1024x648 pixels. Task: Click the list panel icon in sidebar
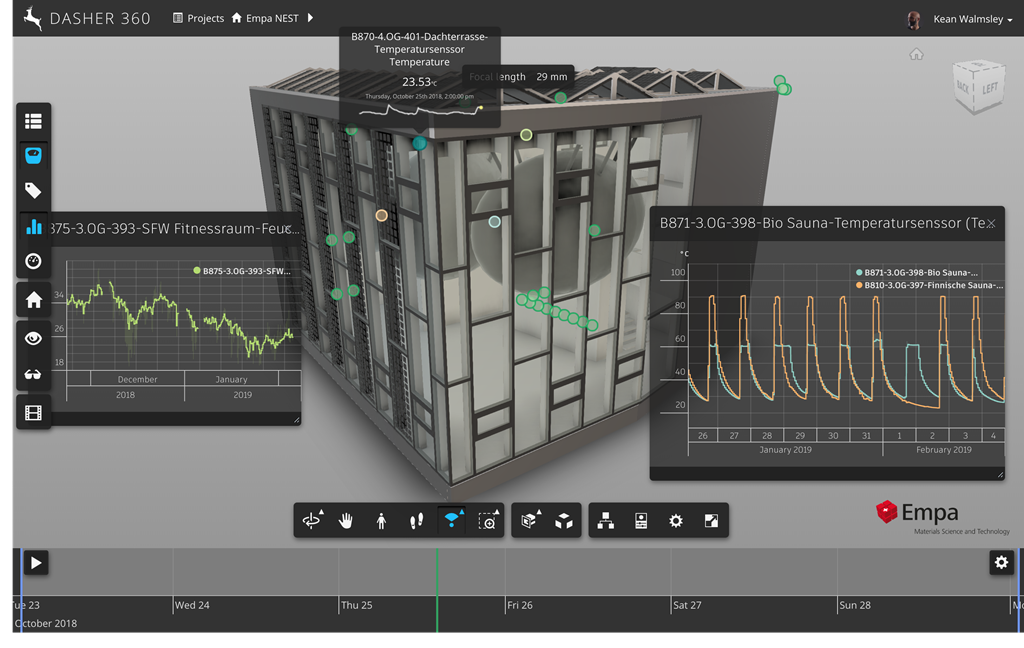click(33, 122)
